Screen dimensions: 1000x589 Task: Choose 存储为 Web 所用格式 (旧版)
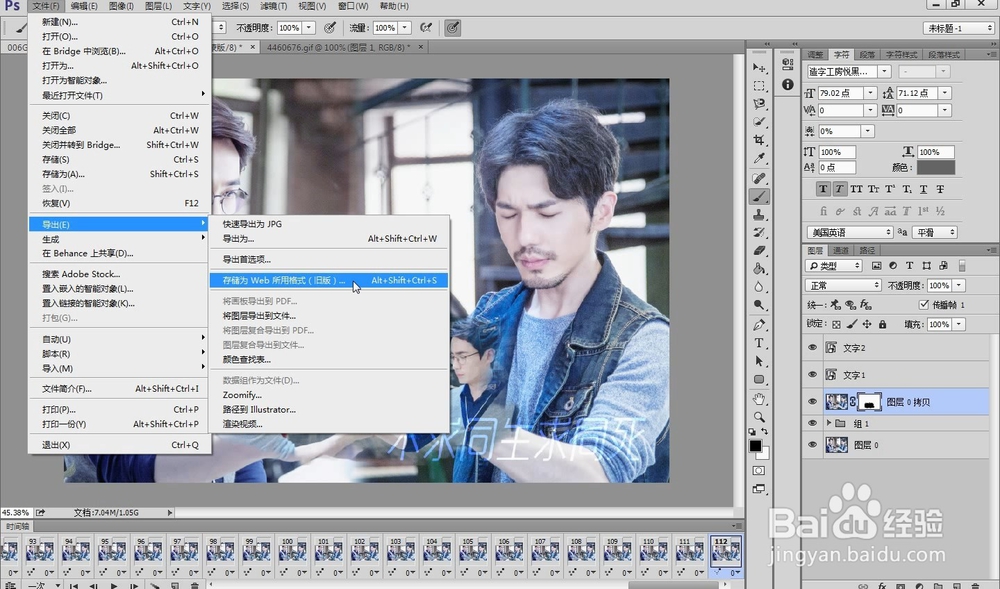(x=329, y=280)
